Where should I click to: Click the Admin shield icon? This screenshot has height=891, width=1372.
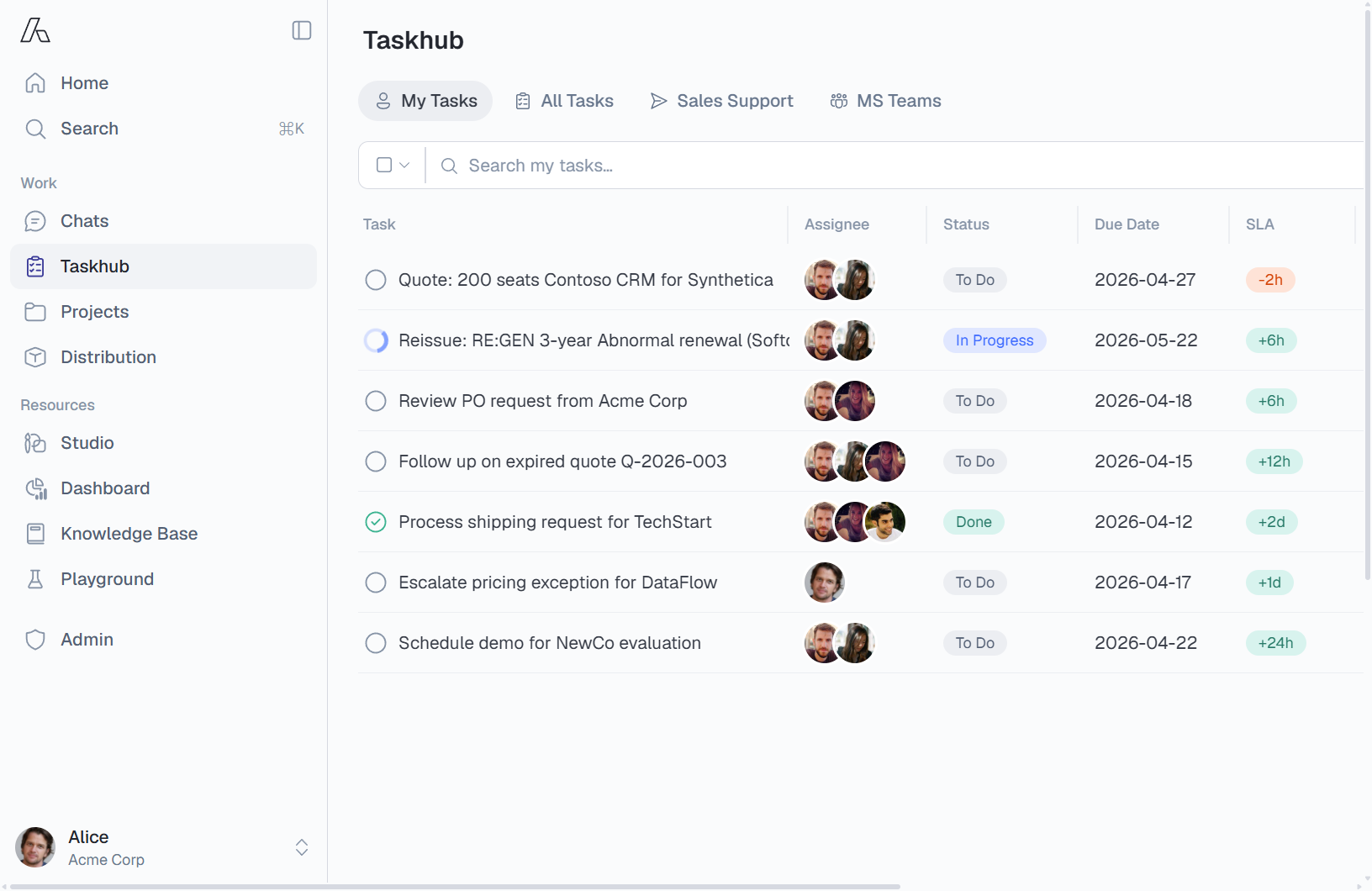coord(35,640)
